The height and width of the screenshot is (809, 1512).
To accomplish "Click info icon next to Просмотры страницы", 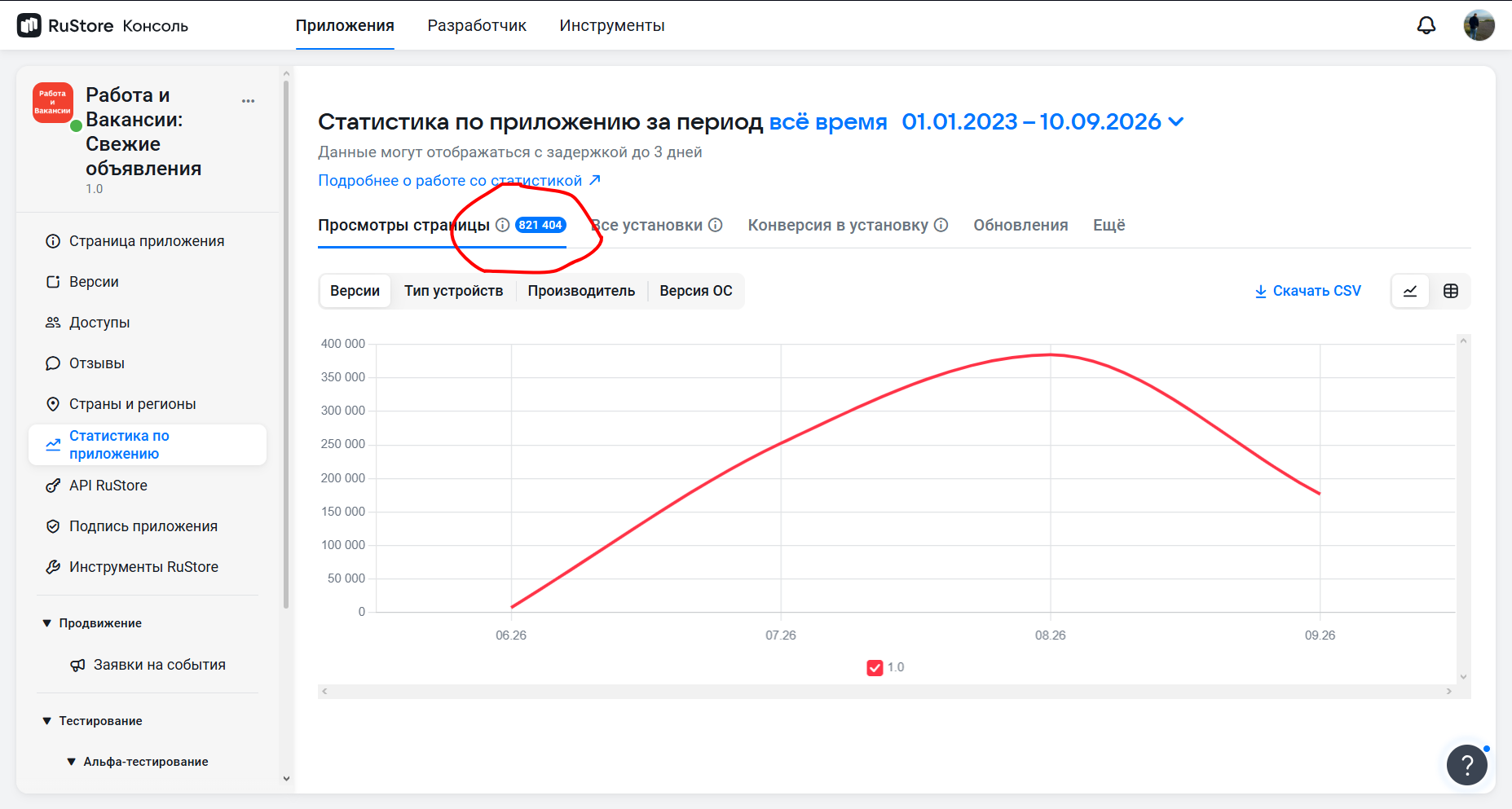I will click(503, 225).
